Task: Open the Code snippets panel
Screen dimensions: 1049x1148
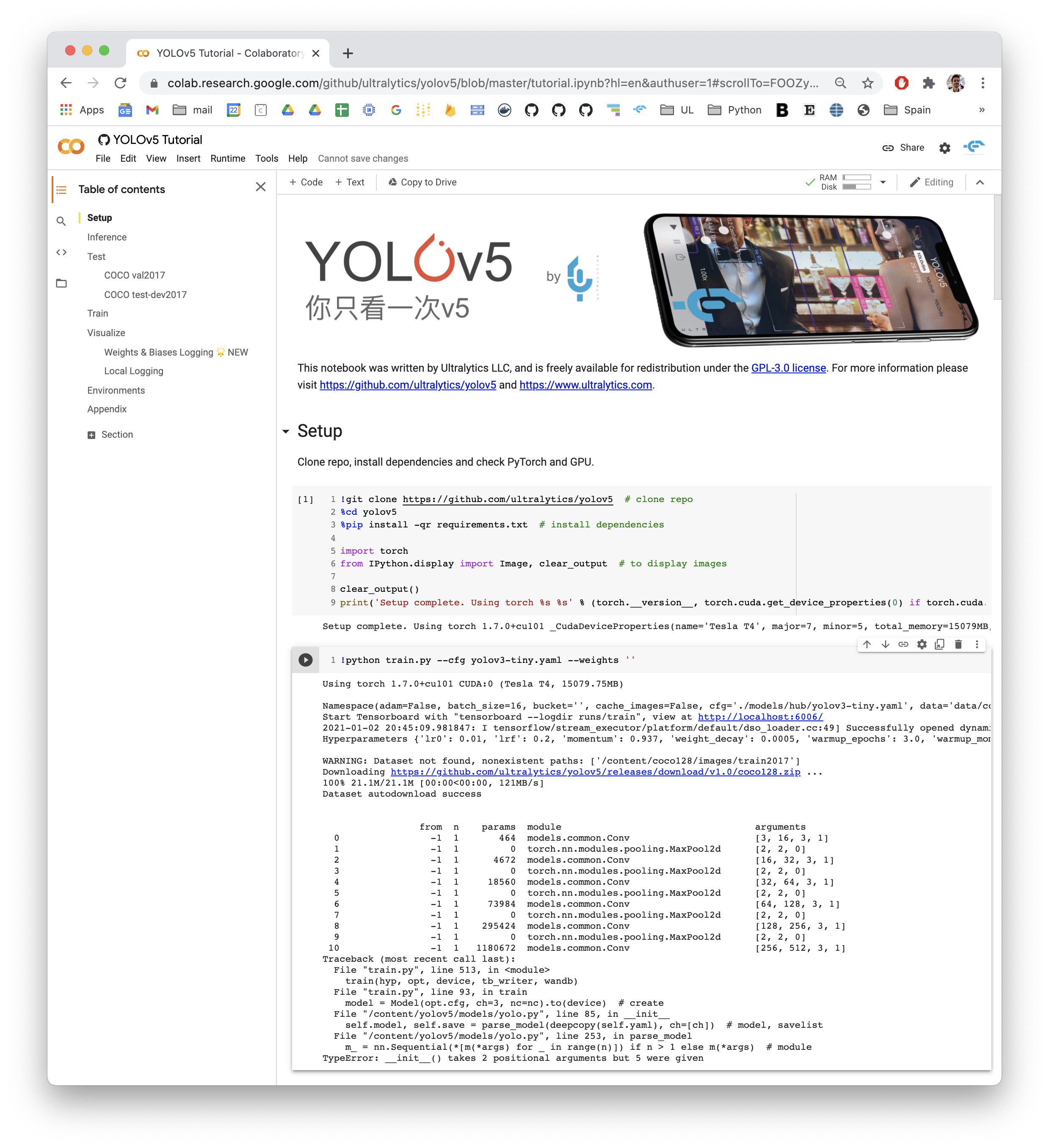Action: tap(61, 252)
